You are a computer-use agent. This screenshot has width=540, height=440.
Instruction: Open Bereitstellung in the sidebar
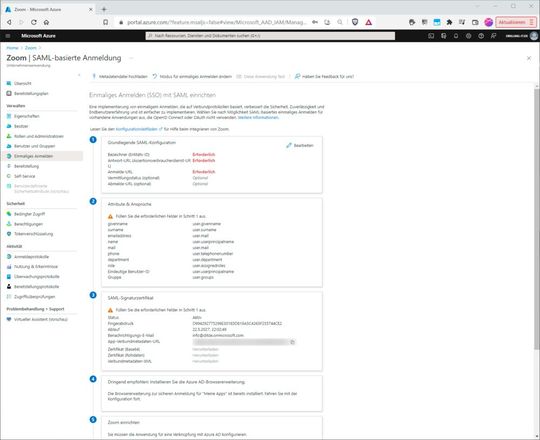pyautogui.click(x=26, y=166)
